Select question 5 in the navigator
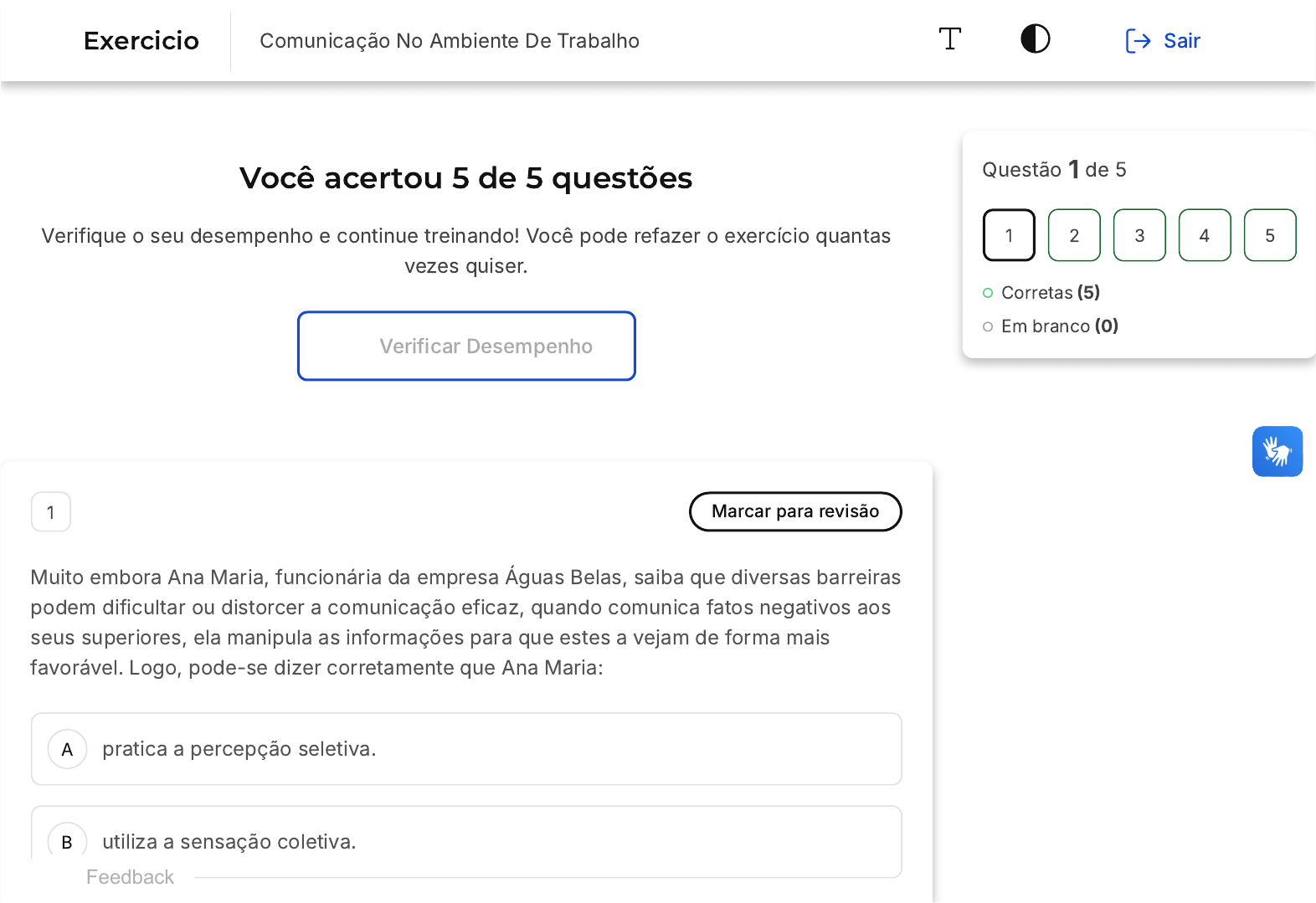1316x903 pixels. point(1270,236)
